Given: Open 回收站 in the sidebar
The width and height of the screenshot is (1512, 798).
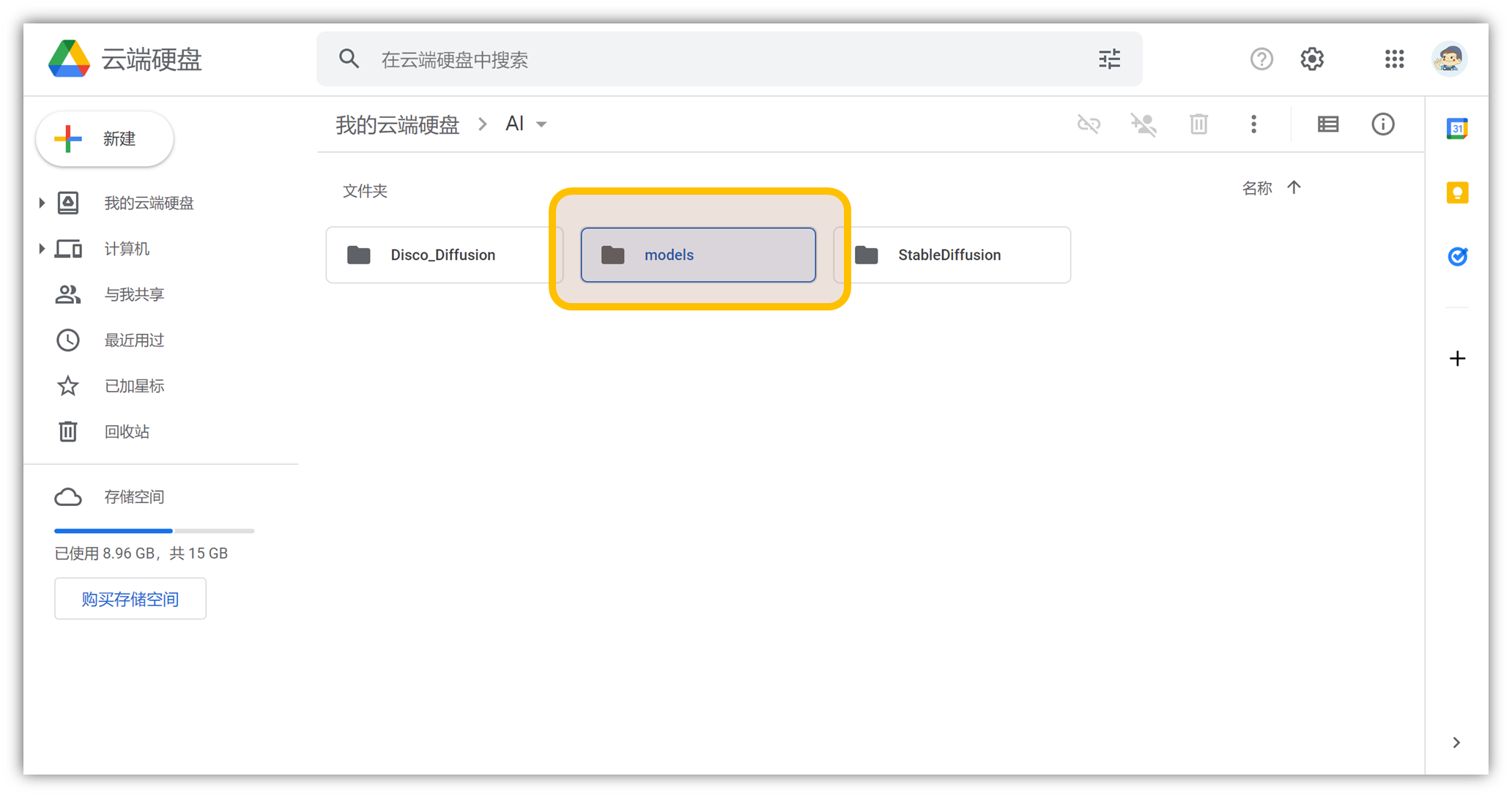Looking at the screenshot, I should coord(127,432).
